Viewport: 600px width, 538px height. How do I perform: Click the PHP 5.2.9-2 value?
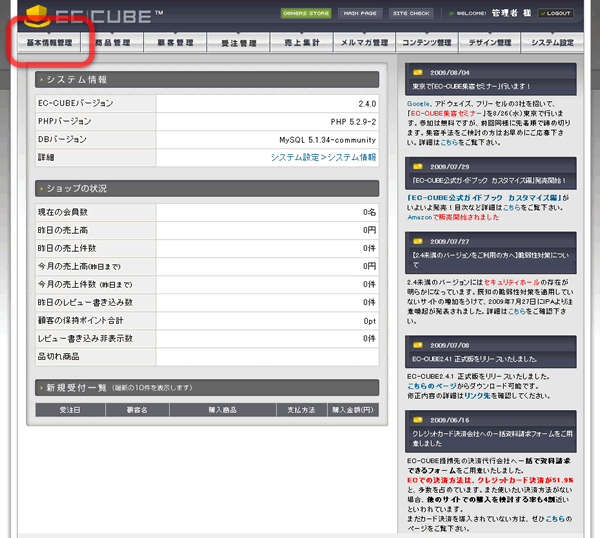(353, 122)
